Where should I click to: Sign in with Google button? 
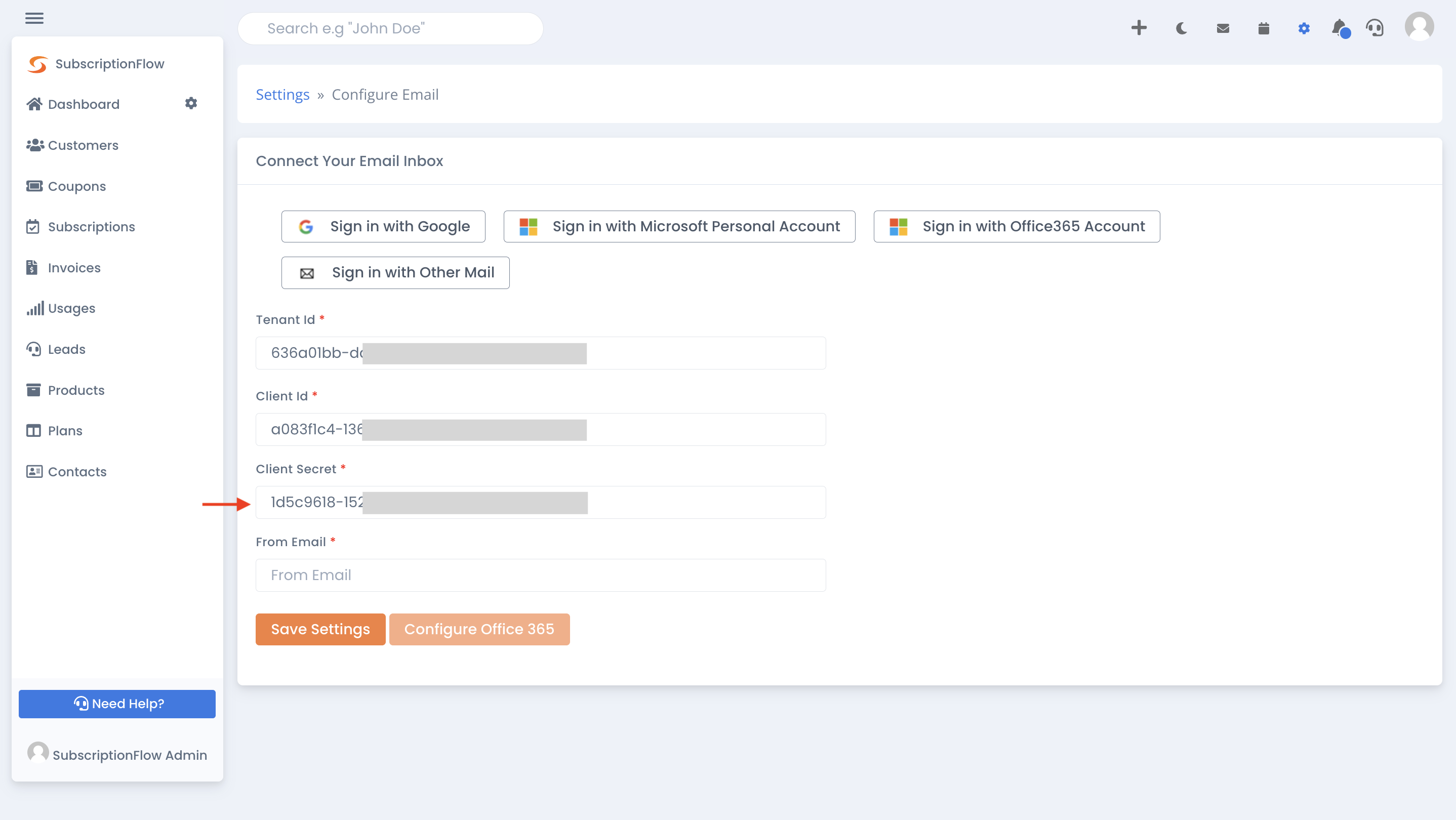(x=383, y=227)
